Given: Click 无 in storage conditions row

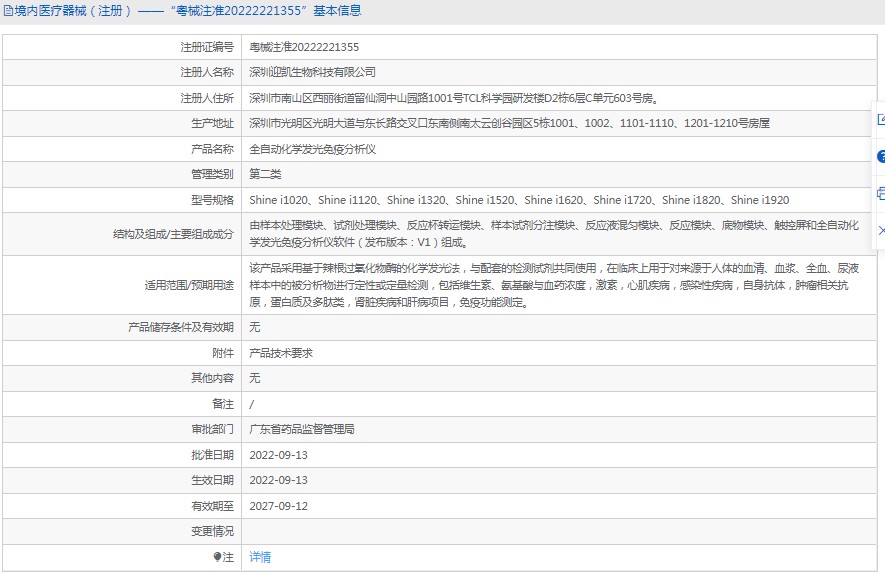Looking at the screenshot, I should (255, 327).
